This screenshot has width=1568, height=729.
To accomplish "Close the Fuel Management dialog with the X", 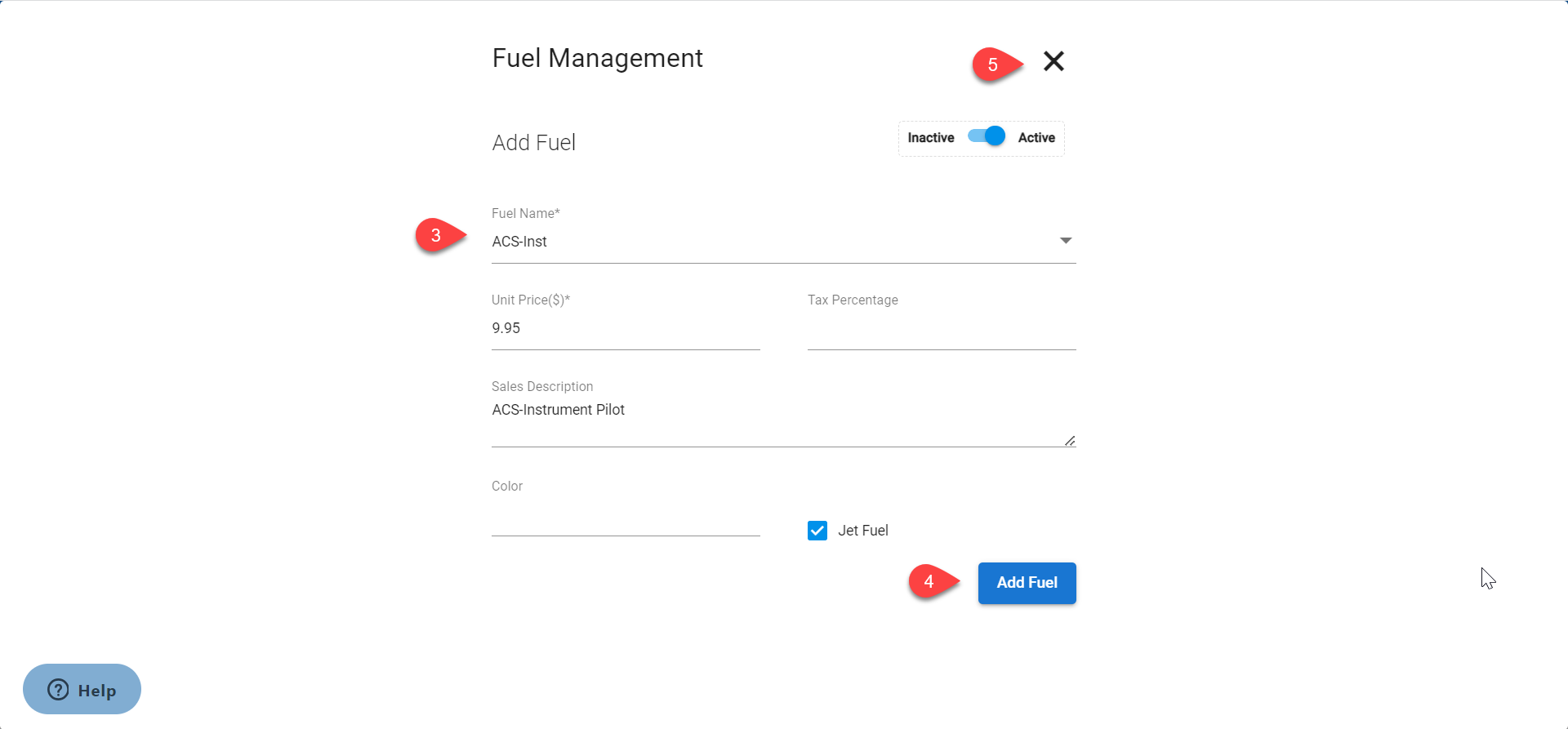I will point(1053,61).
